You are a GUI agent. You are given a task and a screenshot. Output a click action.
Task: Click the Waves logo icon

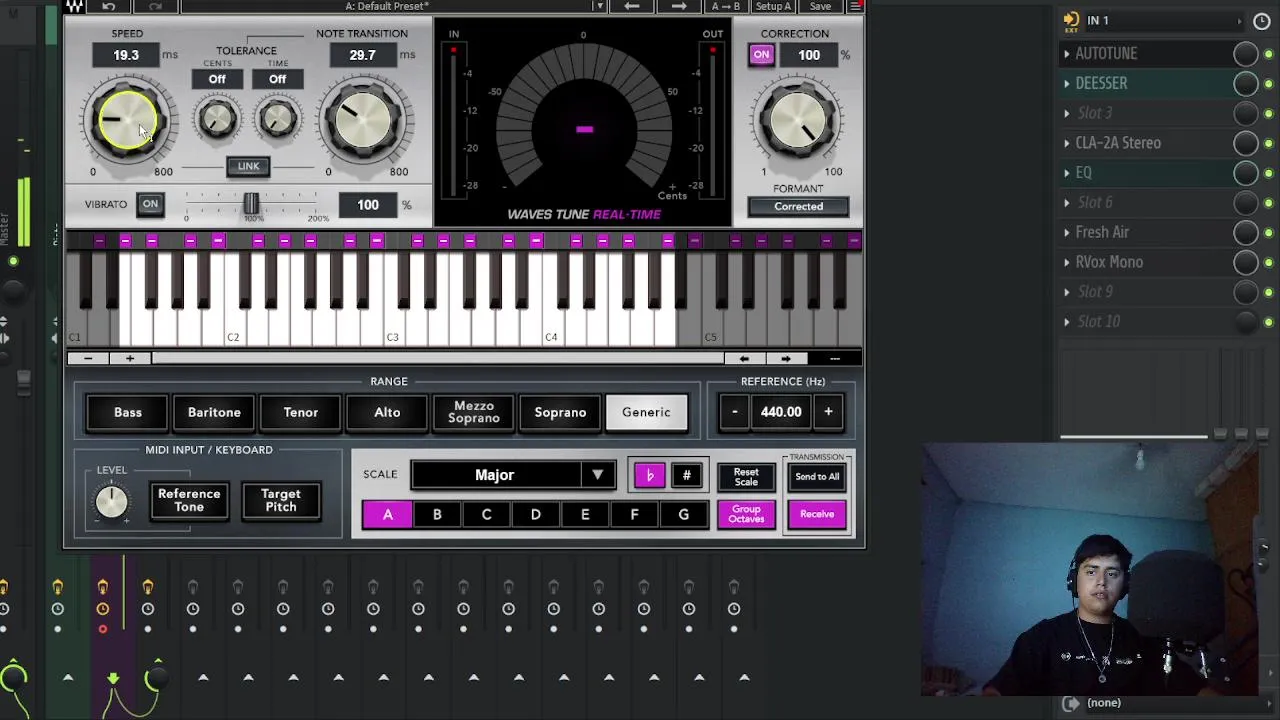(x=75, y=6)
